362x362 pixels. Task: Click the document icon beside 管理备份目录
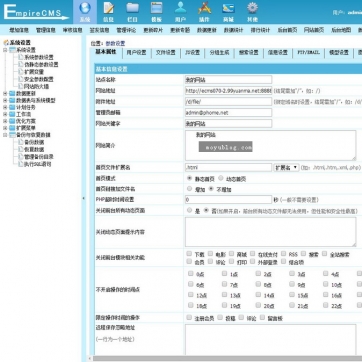pos(21,157)
